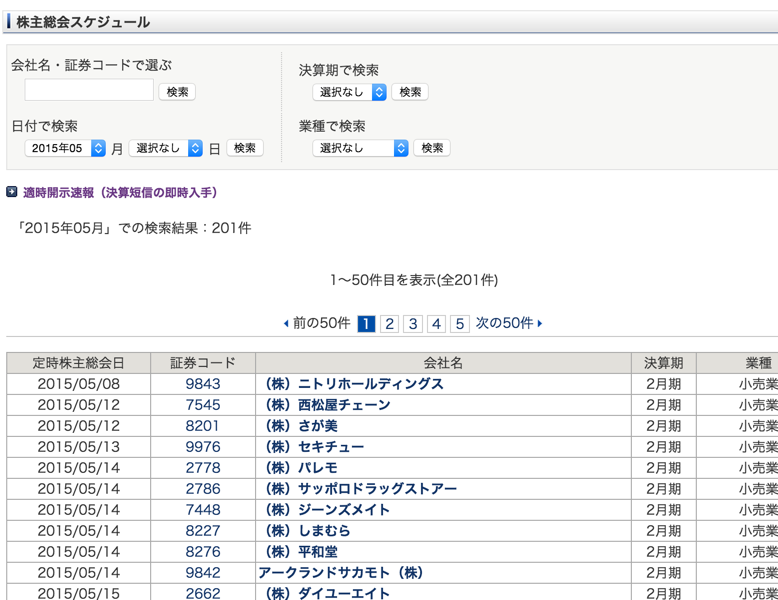Screen dimensions: 778x600
Task: Open アークランドサカモト(株) company link
Action: click(341, 573)
